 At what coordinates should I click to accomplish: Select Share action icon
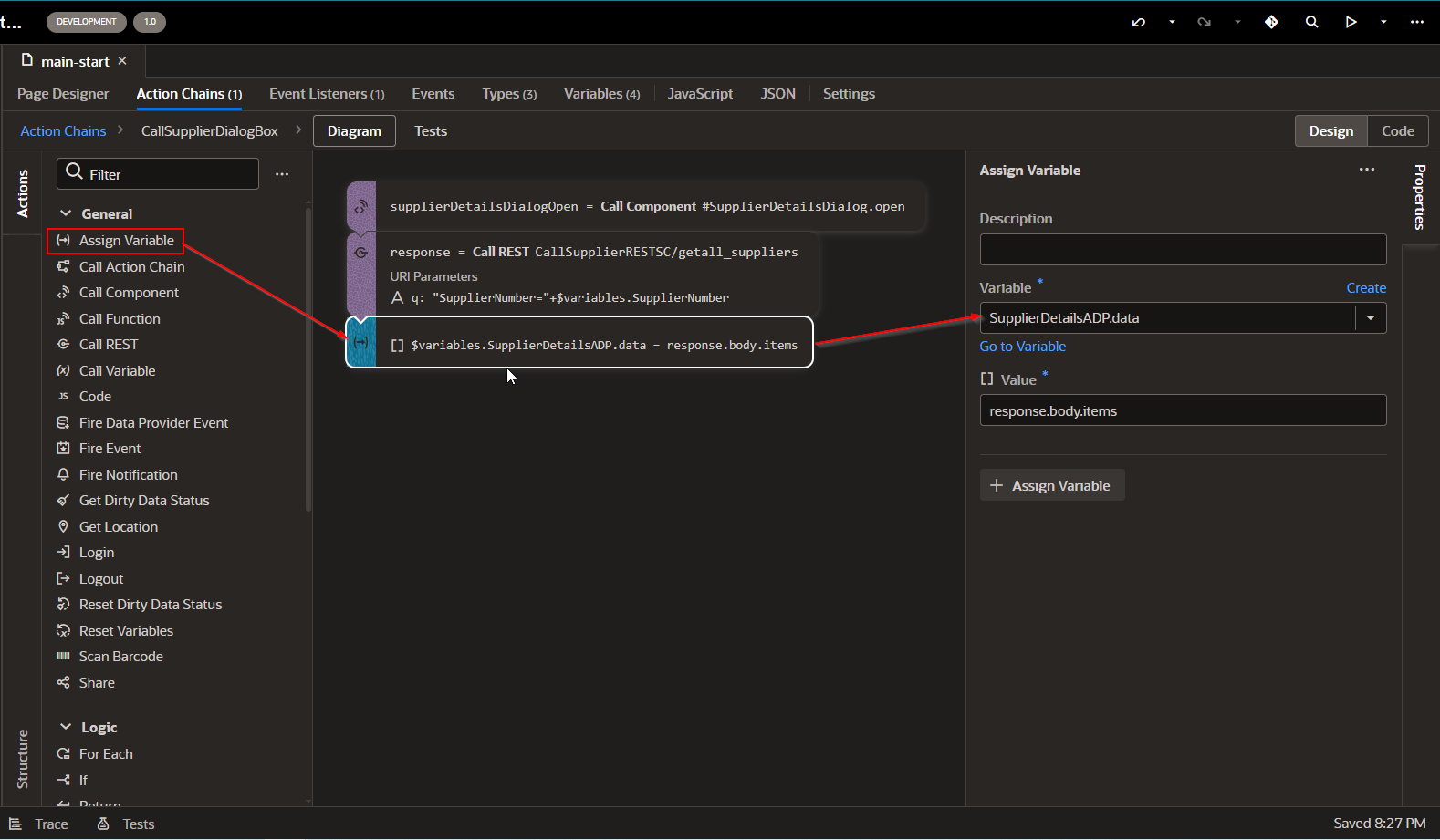(x=63, y=682)
